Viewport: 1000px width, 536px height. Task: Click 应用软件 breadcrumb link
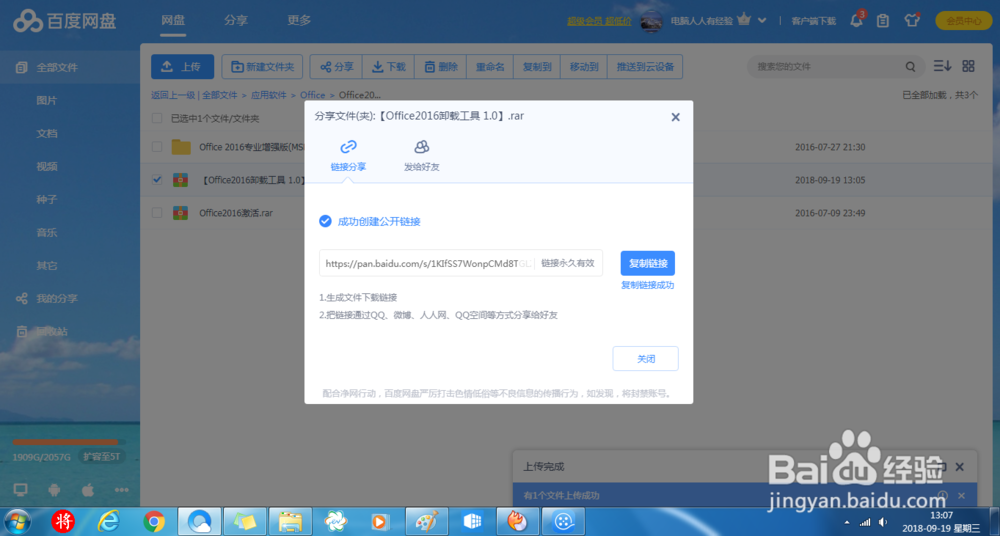[268, 95]
